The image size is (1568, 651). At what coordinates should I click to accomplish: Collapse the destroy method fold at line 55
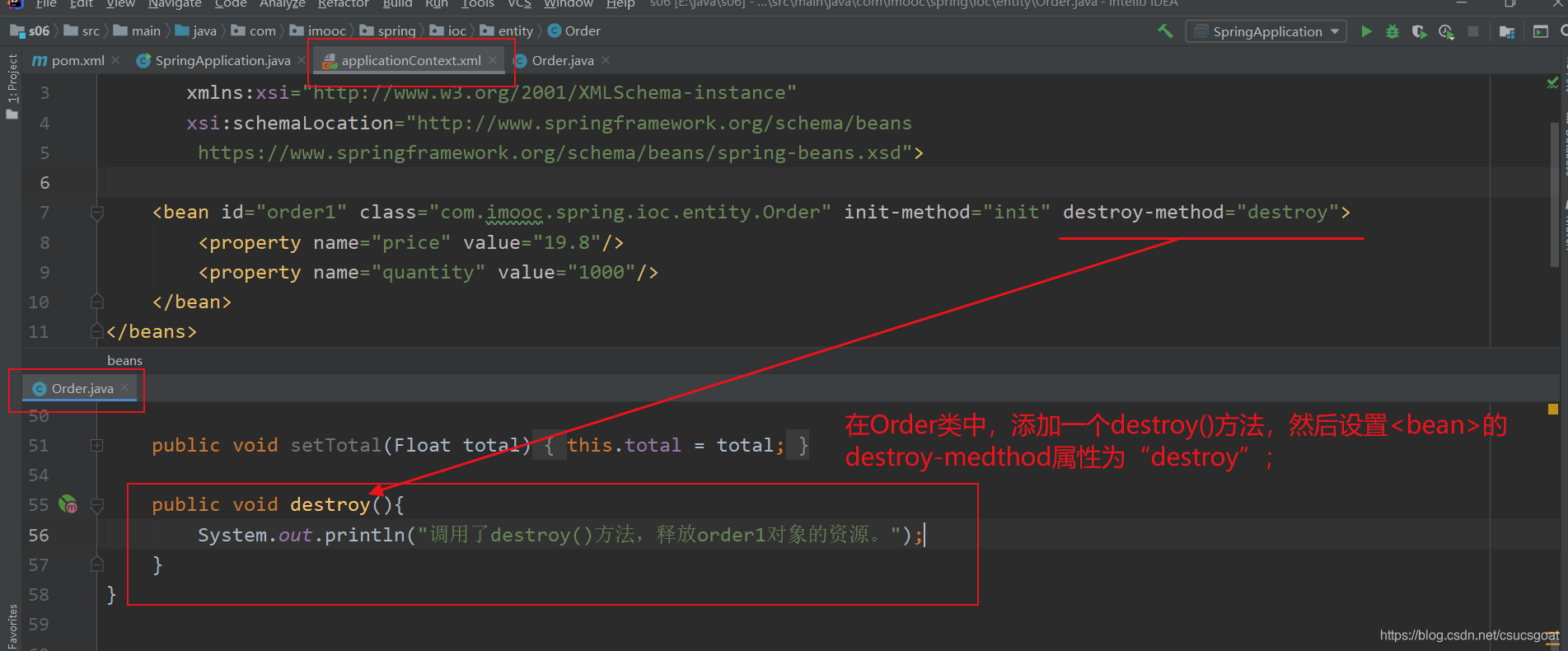pos(96,504)
